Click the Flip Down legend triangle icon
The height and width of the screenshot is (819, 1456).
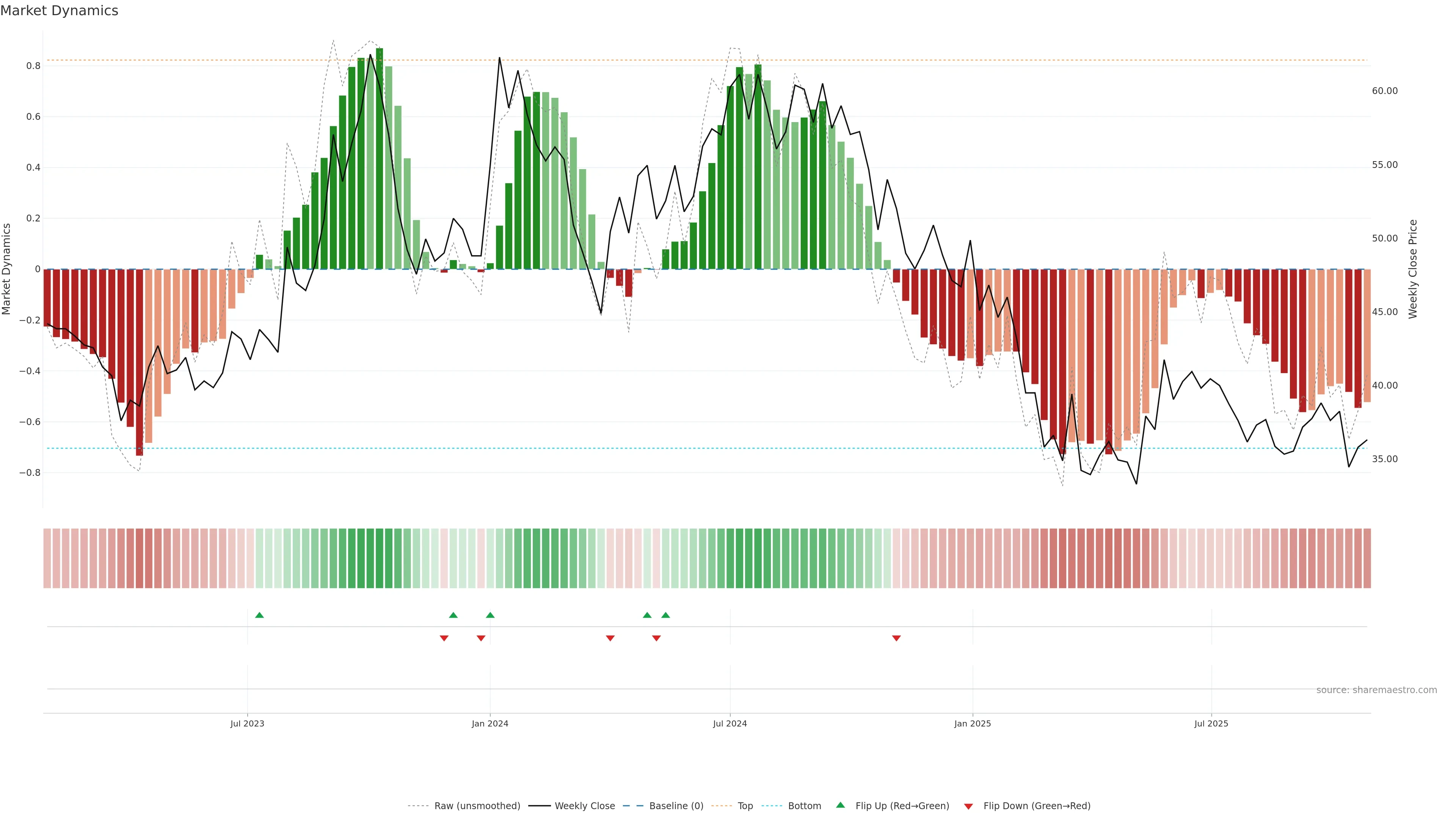(968, 806)
